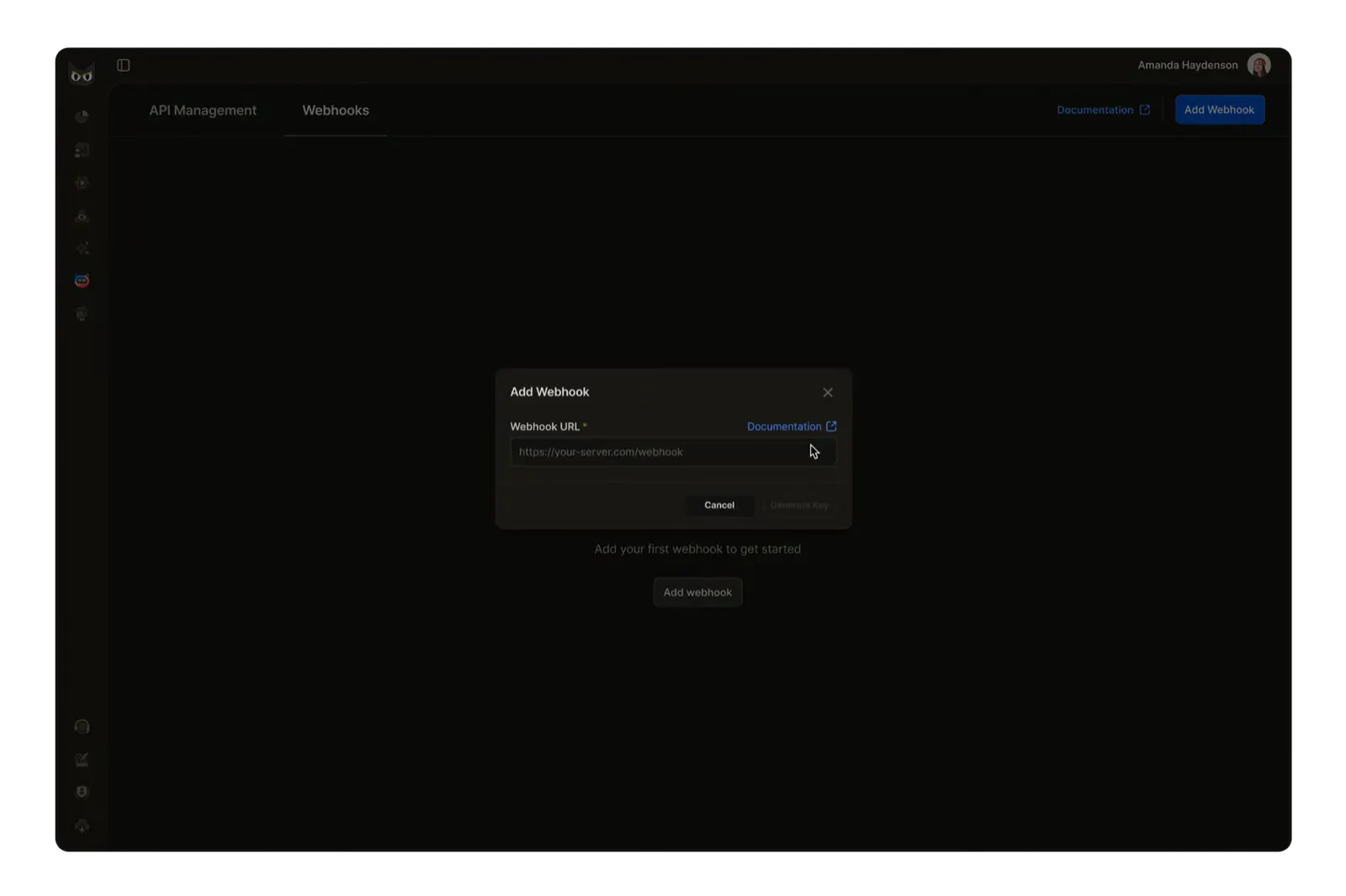
Task: Focus the Webhook URL input field
Action: (673, 452)
